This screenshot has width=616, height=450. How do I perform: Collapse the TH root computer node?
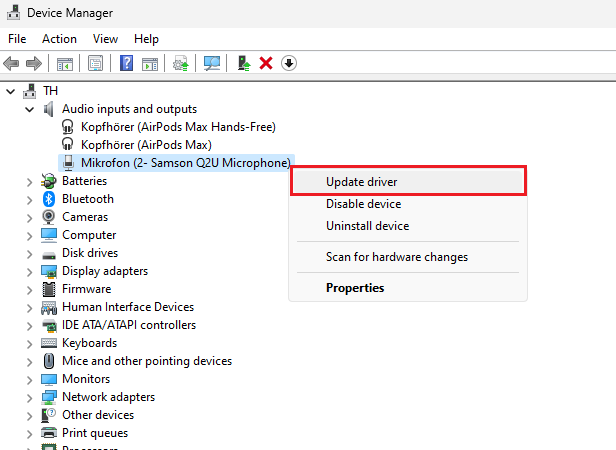click(x=12, y=91)
